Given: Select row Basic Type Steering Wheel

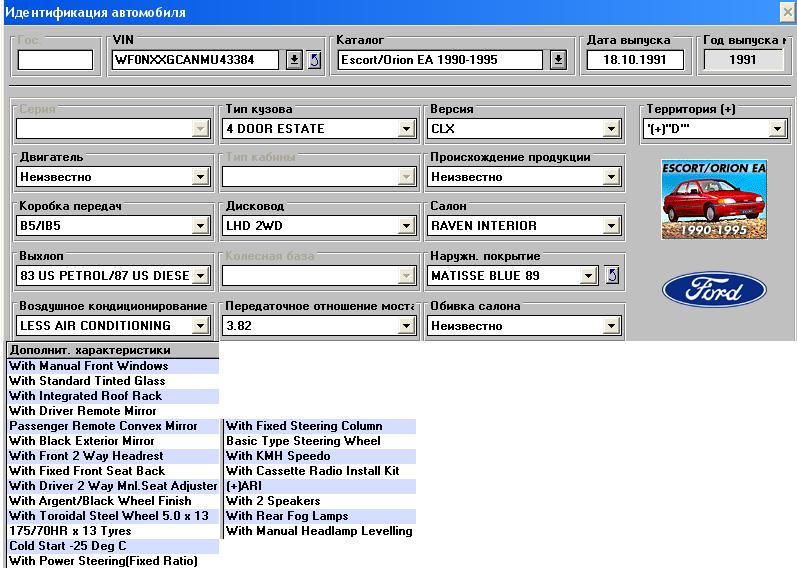Looking at the screenshot, I should 320,441.
